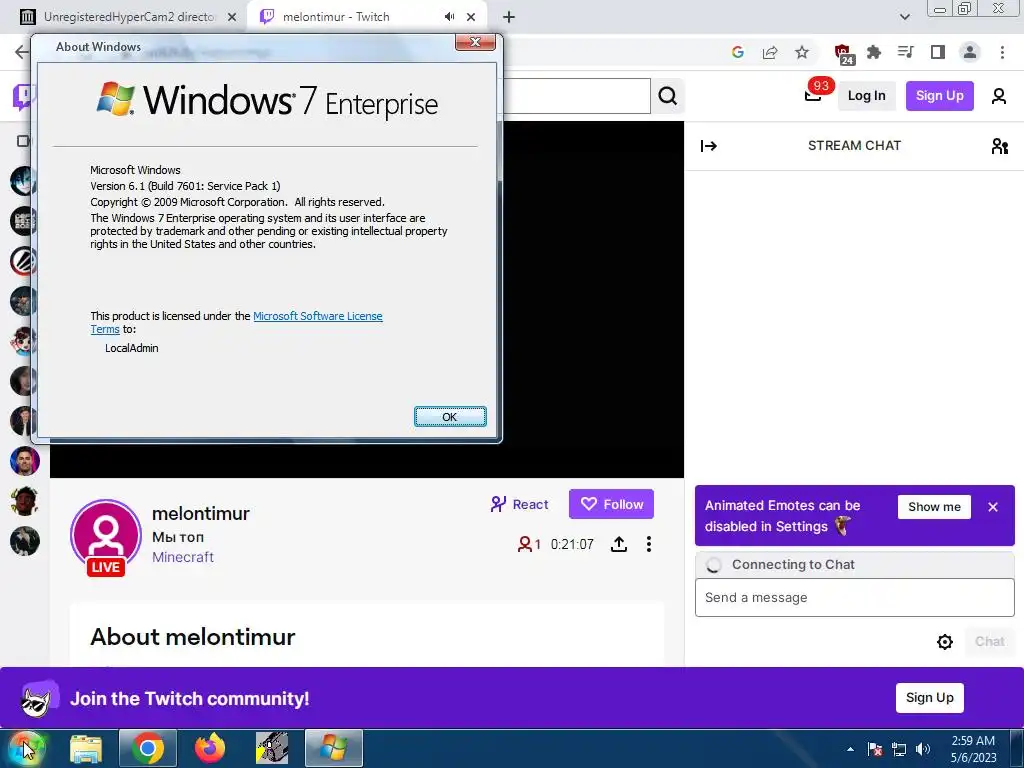Image resolution: width=1024 pixels, height=768 pixels.
Task: Click Action Center flag tray icon
Action: (x=875, y=749)
